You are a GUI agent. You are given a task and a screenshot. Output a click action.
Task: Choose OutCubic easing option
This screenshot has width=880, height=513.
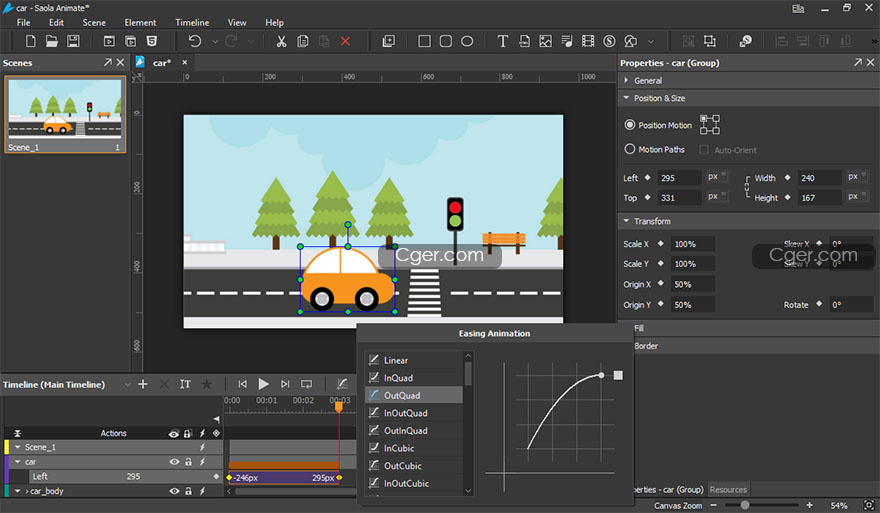(x=414, y=466)
